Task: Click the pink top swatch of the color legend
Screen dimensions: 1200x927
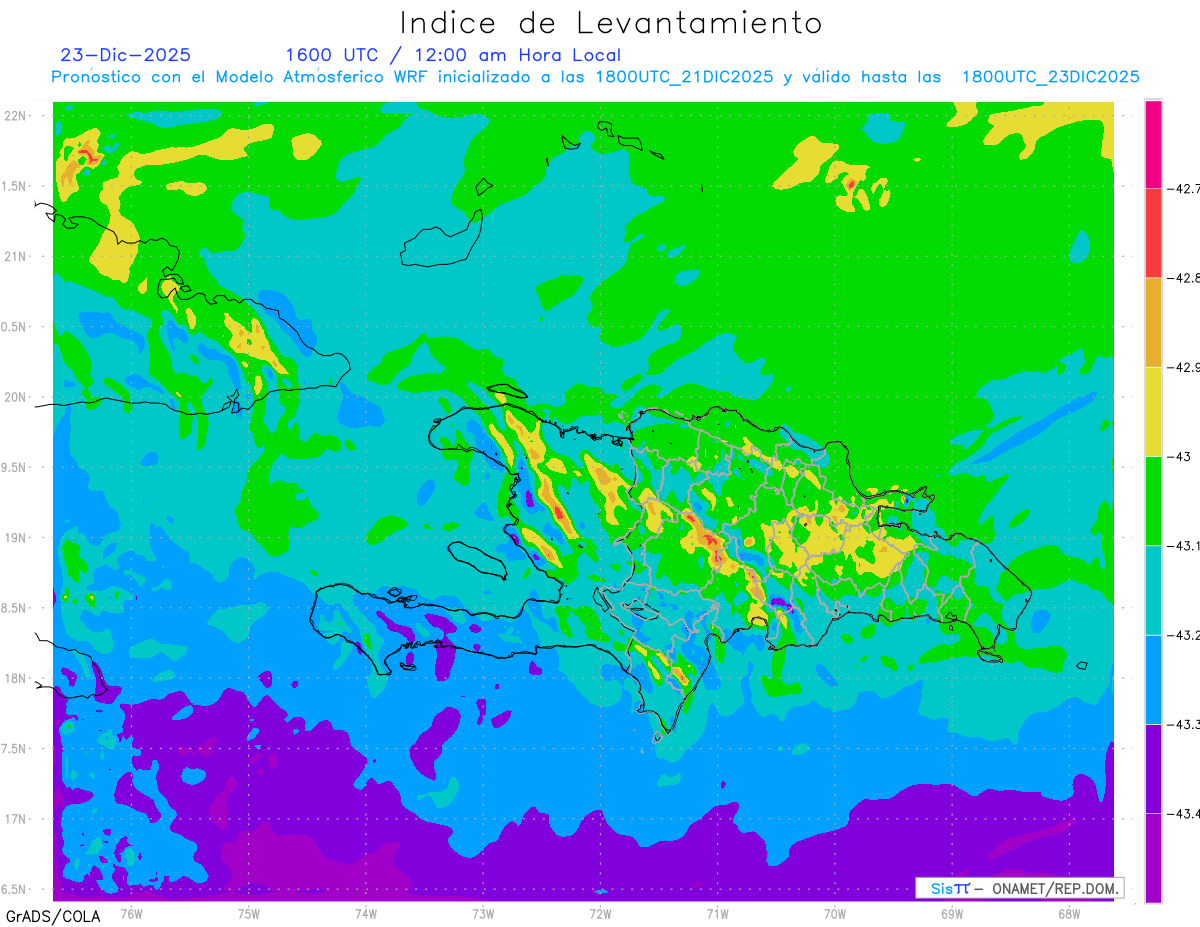Action: [1153, 144]
